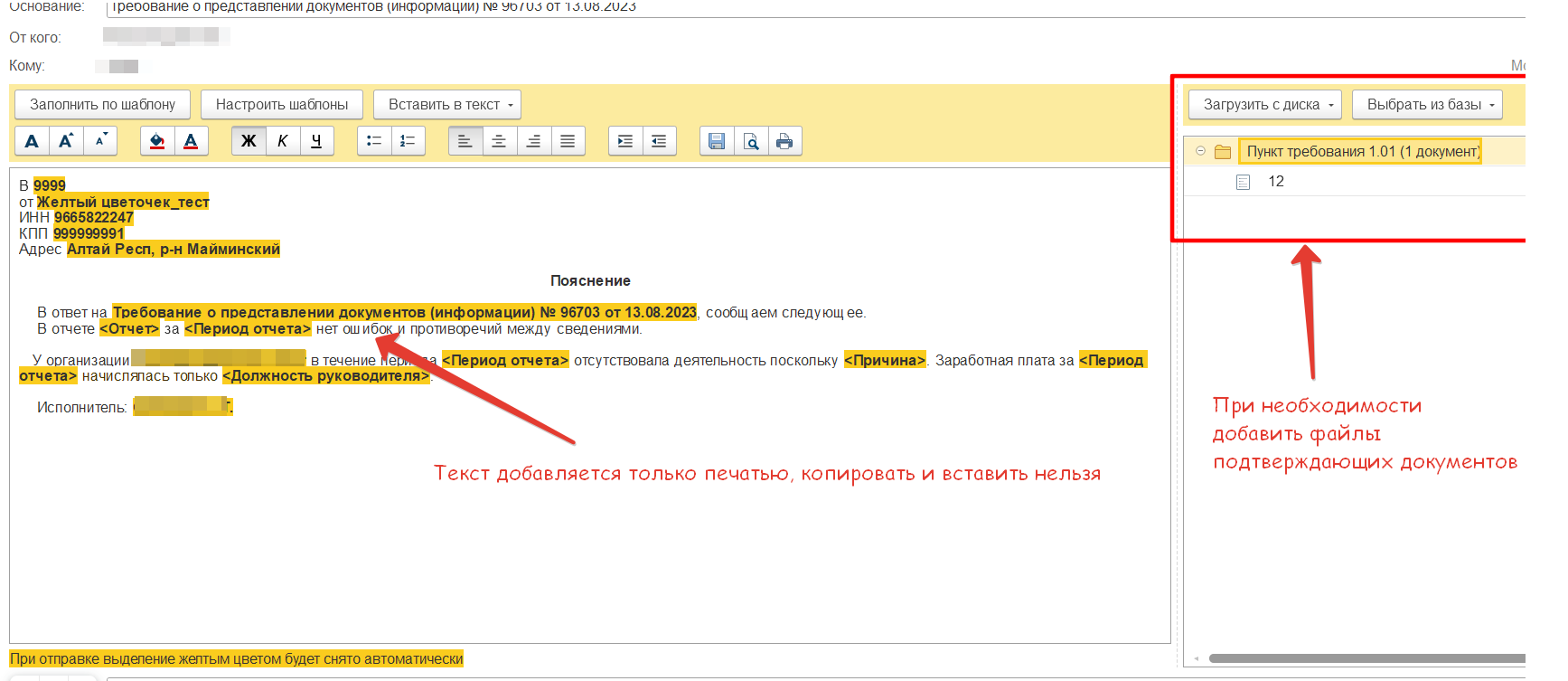Screen dimensions: 1568x681
Task: Open print preview with the magnifier icon
Action: [751, 141]
